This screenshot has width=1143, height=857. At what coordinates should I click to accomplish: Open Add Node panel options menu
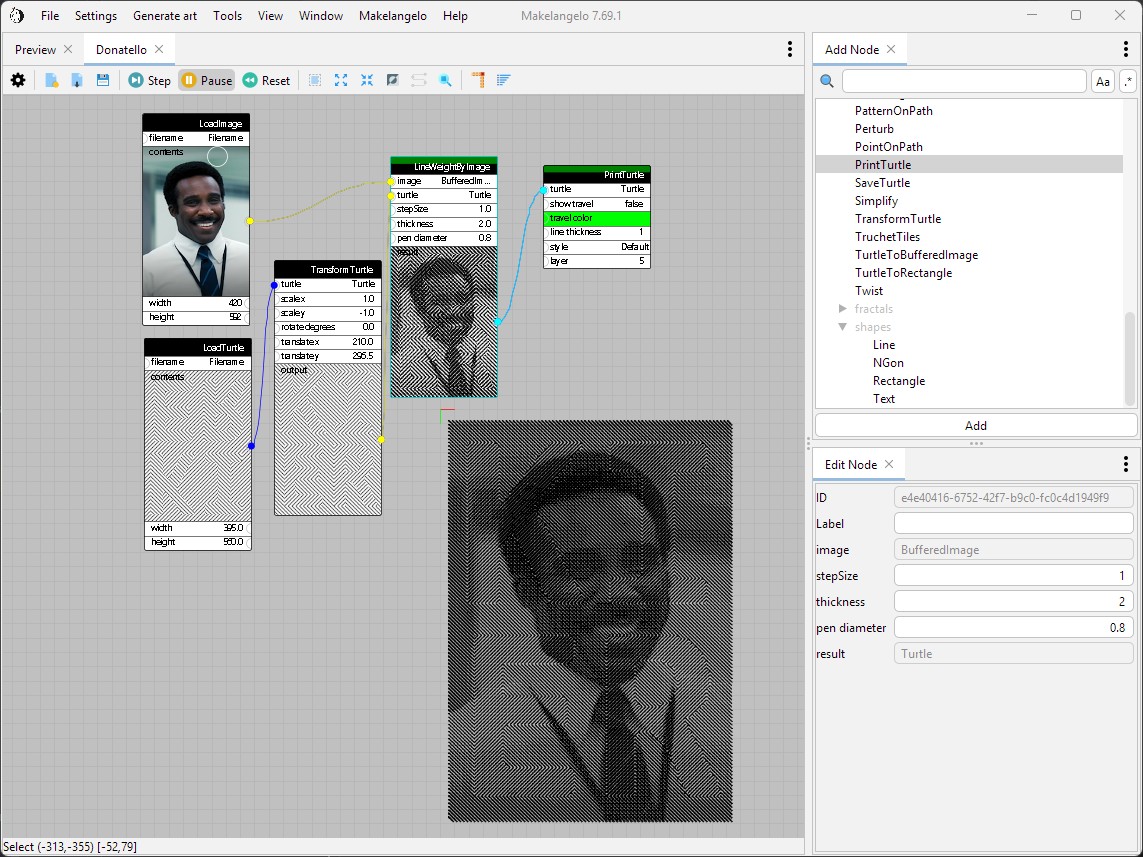1126,49
